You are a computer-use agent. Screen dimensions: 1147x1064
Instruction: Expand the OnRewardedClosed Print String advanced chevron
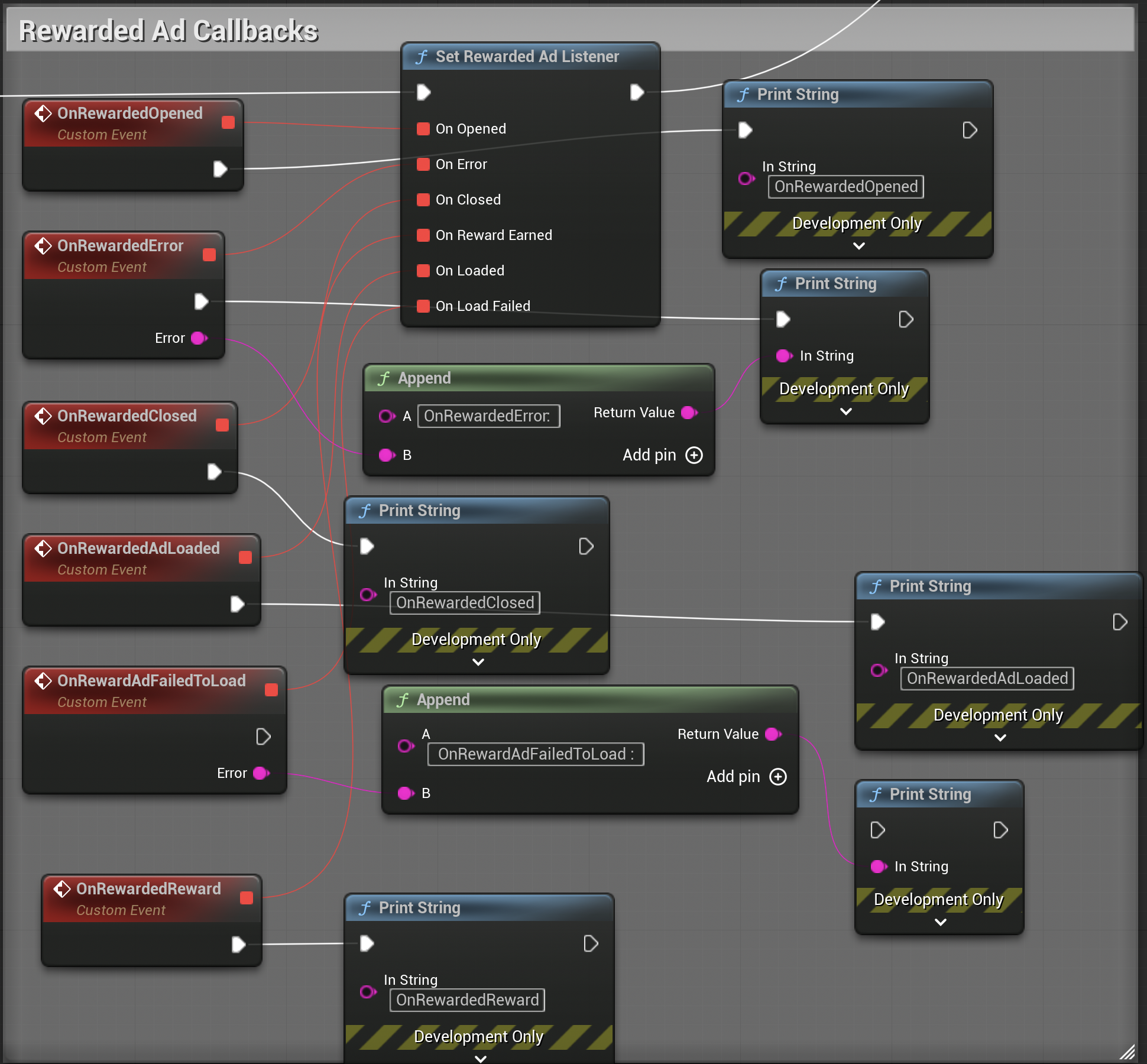(478, 662)
